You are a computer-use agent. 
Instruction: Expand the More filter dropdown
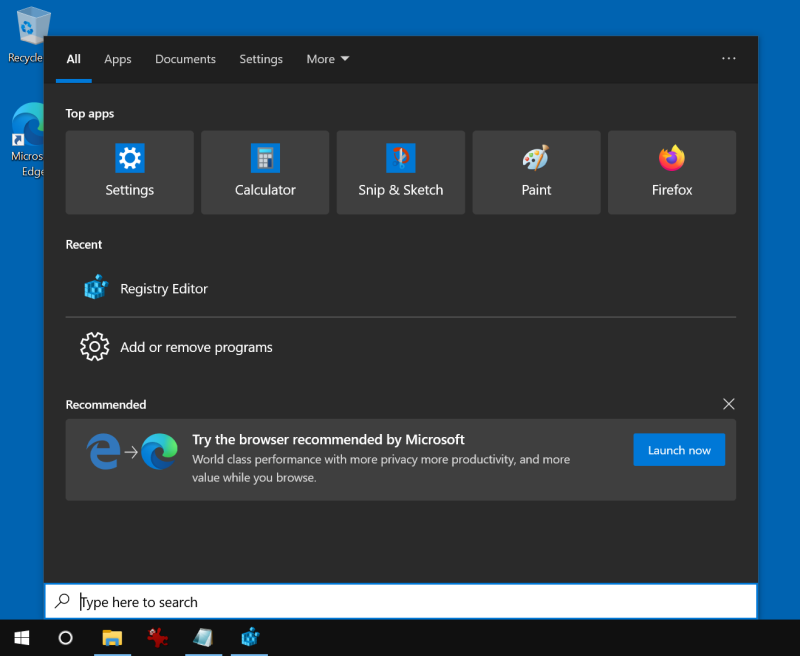[327, 59]
